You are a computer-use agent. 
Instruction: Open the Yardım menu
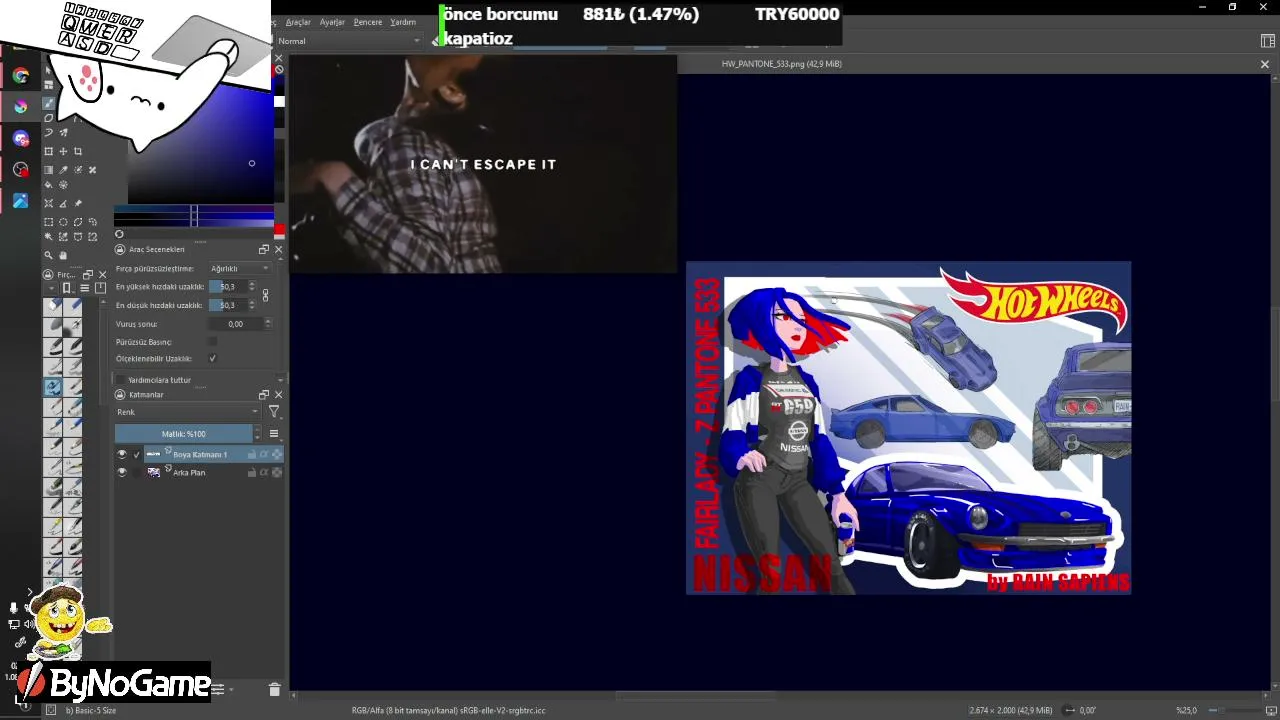coord(403,22)
